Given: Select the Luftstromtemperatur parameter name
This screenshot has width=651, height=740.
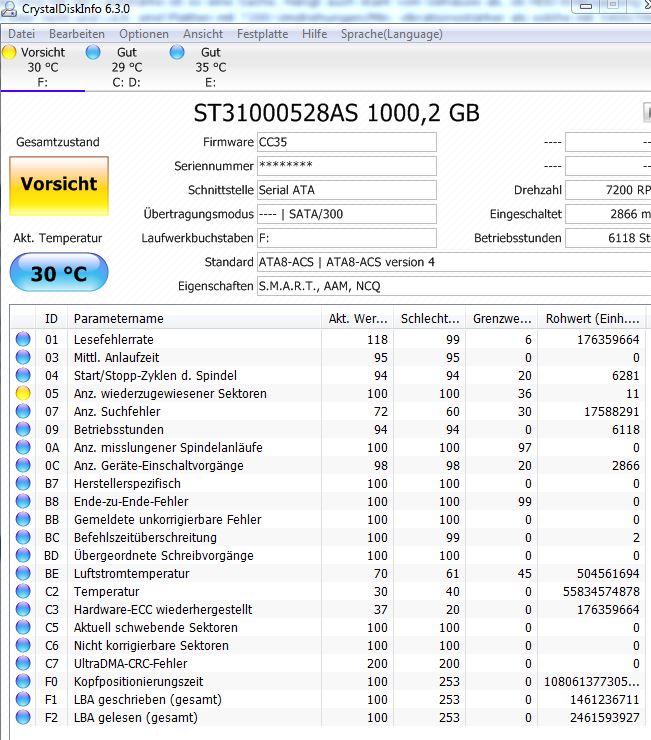Looking at the screenshot, I should (132, 573).
